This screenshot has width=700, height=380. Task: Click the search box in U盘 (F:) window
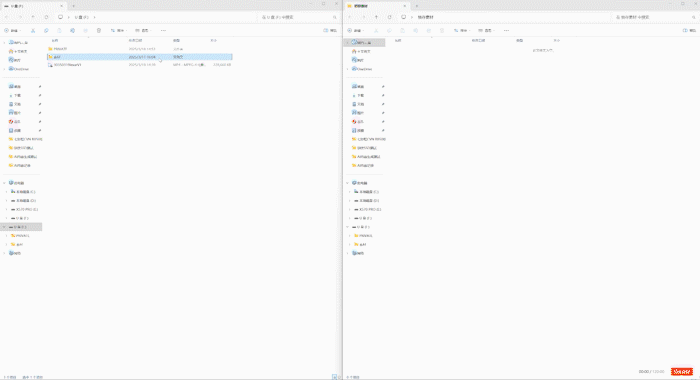click(298, 17)
